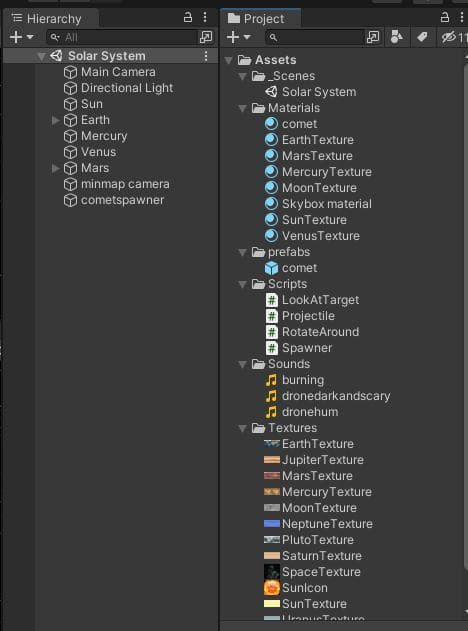Click the Project search field
468x631 pixels.
[314, 37]
